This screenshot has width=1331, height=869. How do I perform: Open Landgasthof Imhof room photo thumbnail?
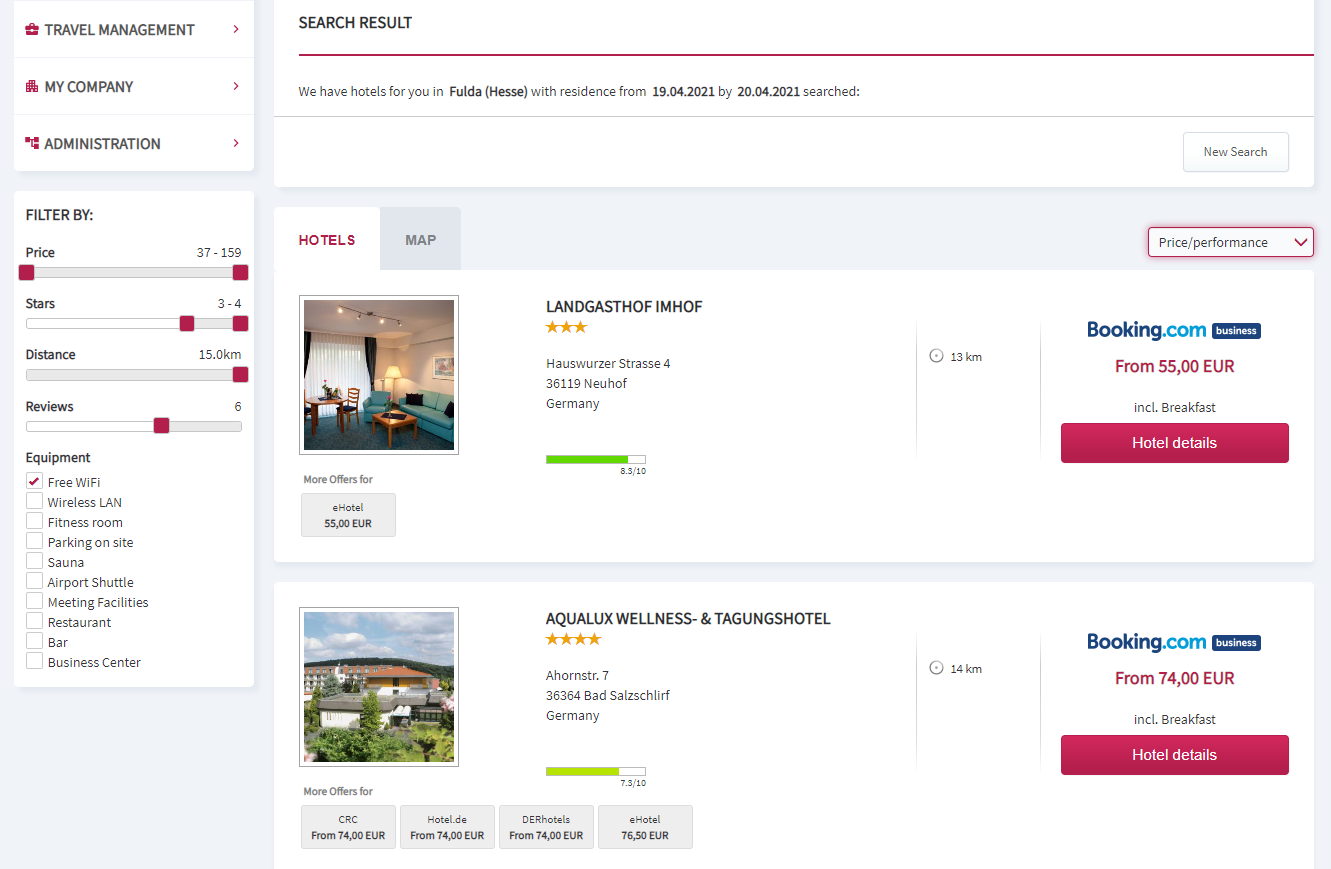pos(379,375)
